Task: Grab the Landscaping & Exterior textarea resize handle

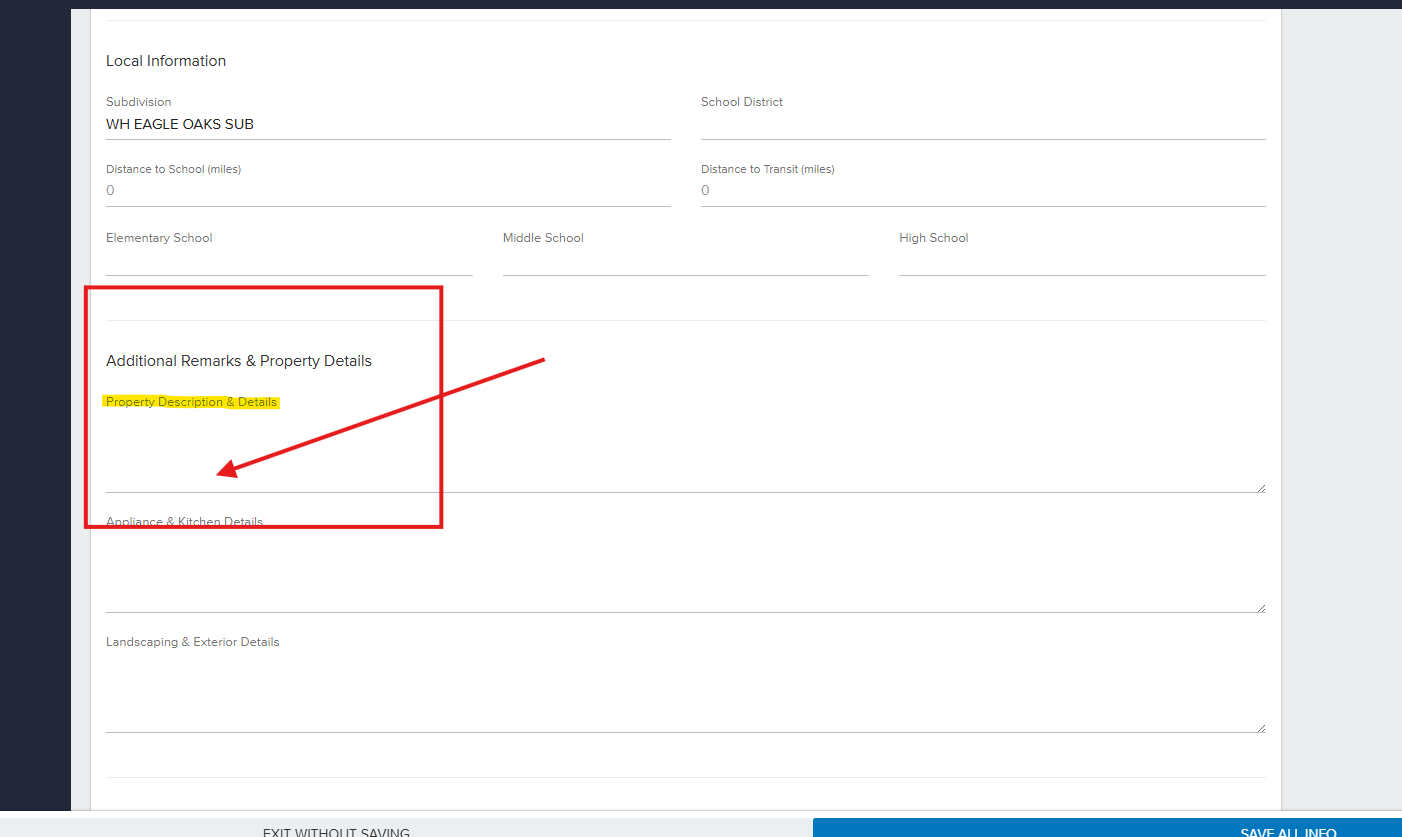Action: click(1260, 727)
